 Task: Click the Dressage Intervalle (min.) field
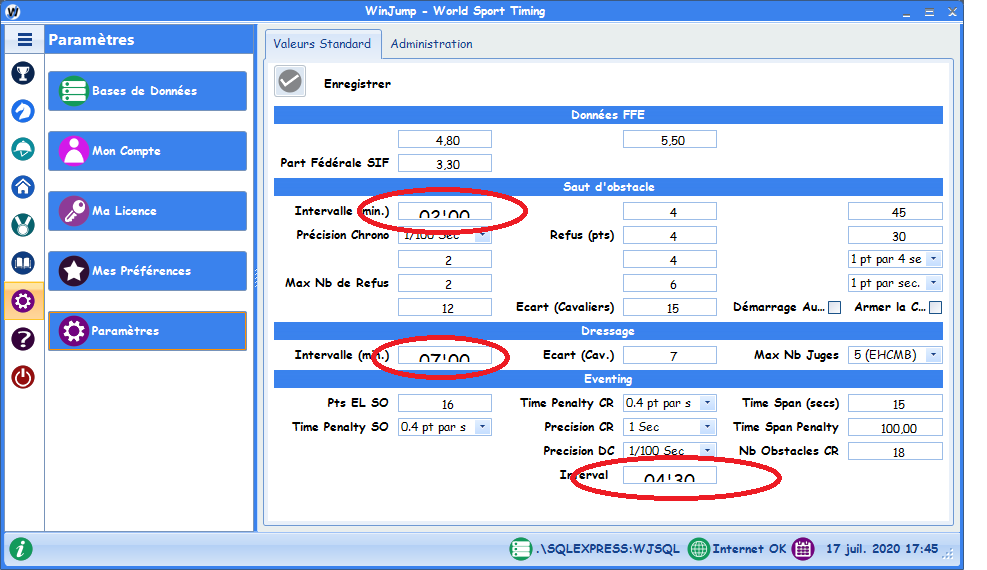tap(445, 355)
